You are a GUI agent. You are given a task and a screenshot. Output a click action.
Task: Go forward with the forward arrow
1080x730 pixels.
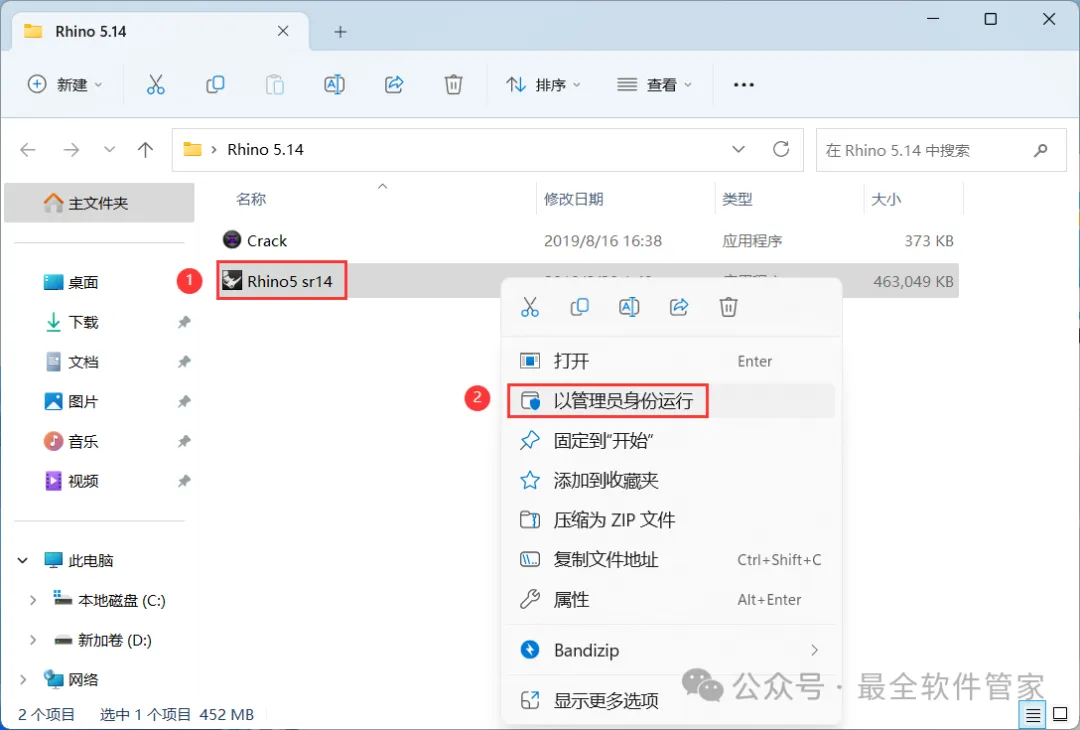(72, 149)
